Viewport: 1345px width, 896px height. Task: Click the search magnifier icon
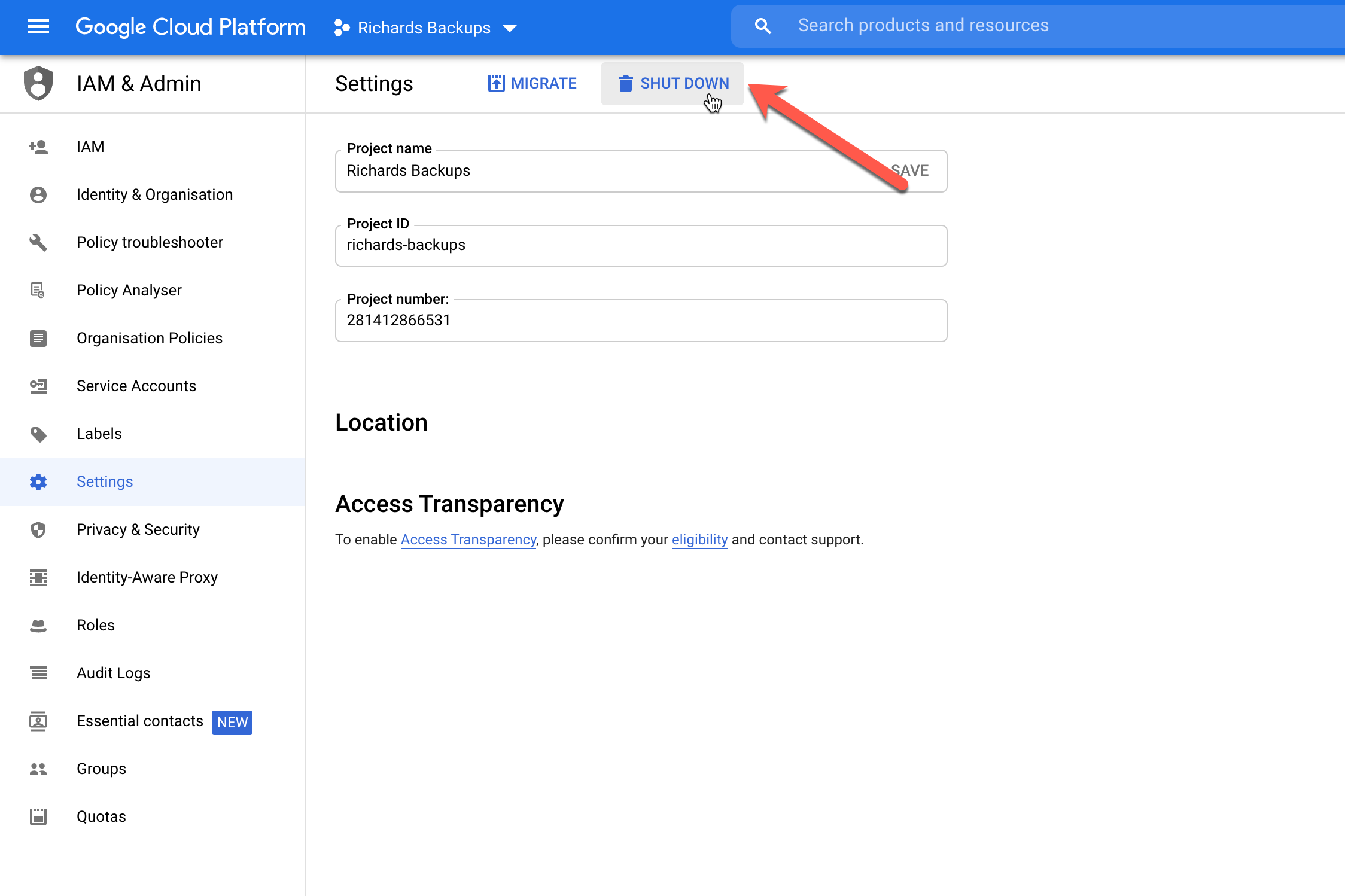763,26
